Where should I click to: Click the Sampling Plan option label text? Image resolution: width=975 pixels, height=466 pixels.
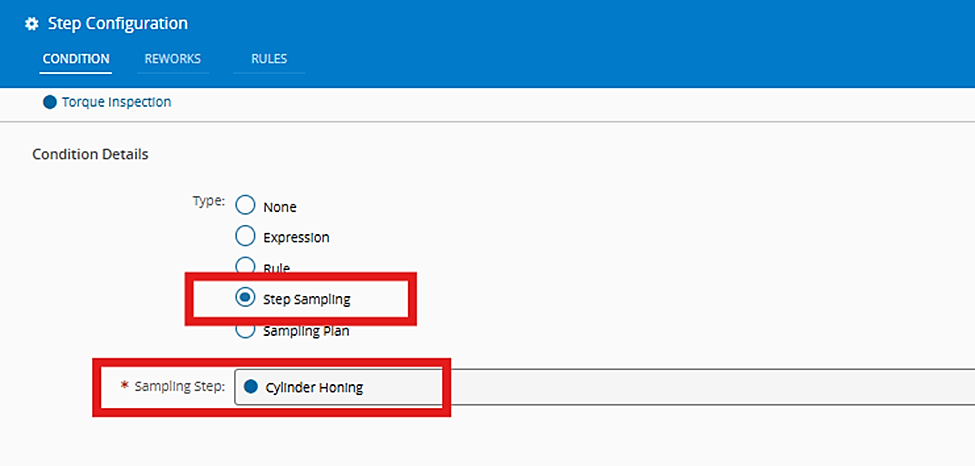(x=306, y=330)
